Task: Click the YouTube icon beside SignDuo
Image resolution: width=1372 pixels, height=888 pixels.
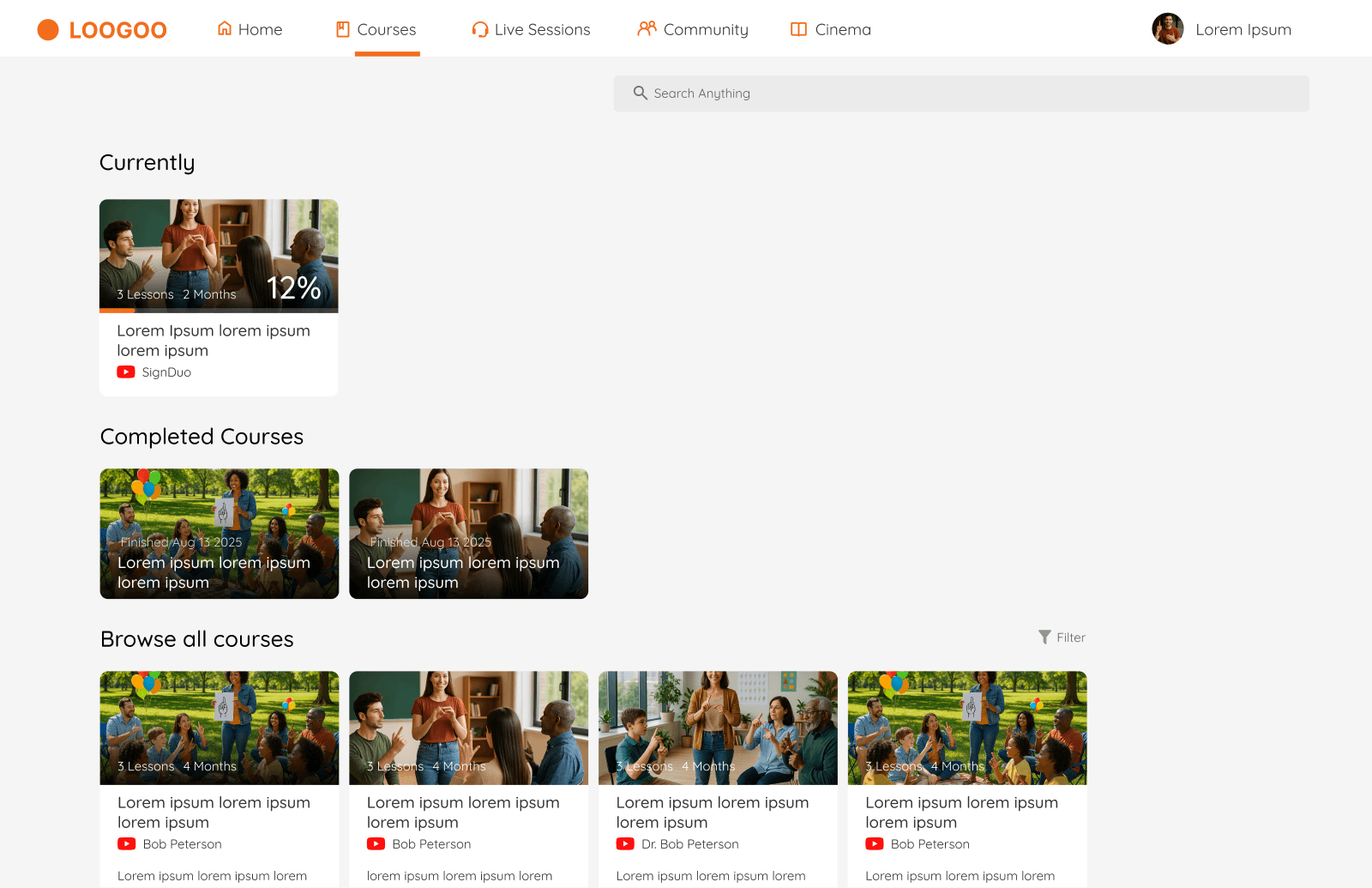Action: (126, 372)
